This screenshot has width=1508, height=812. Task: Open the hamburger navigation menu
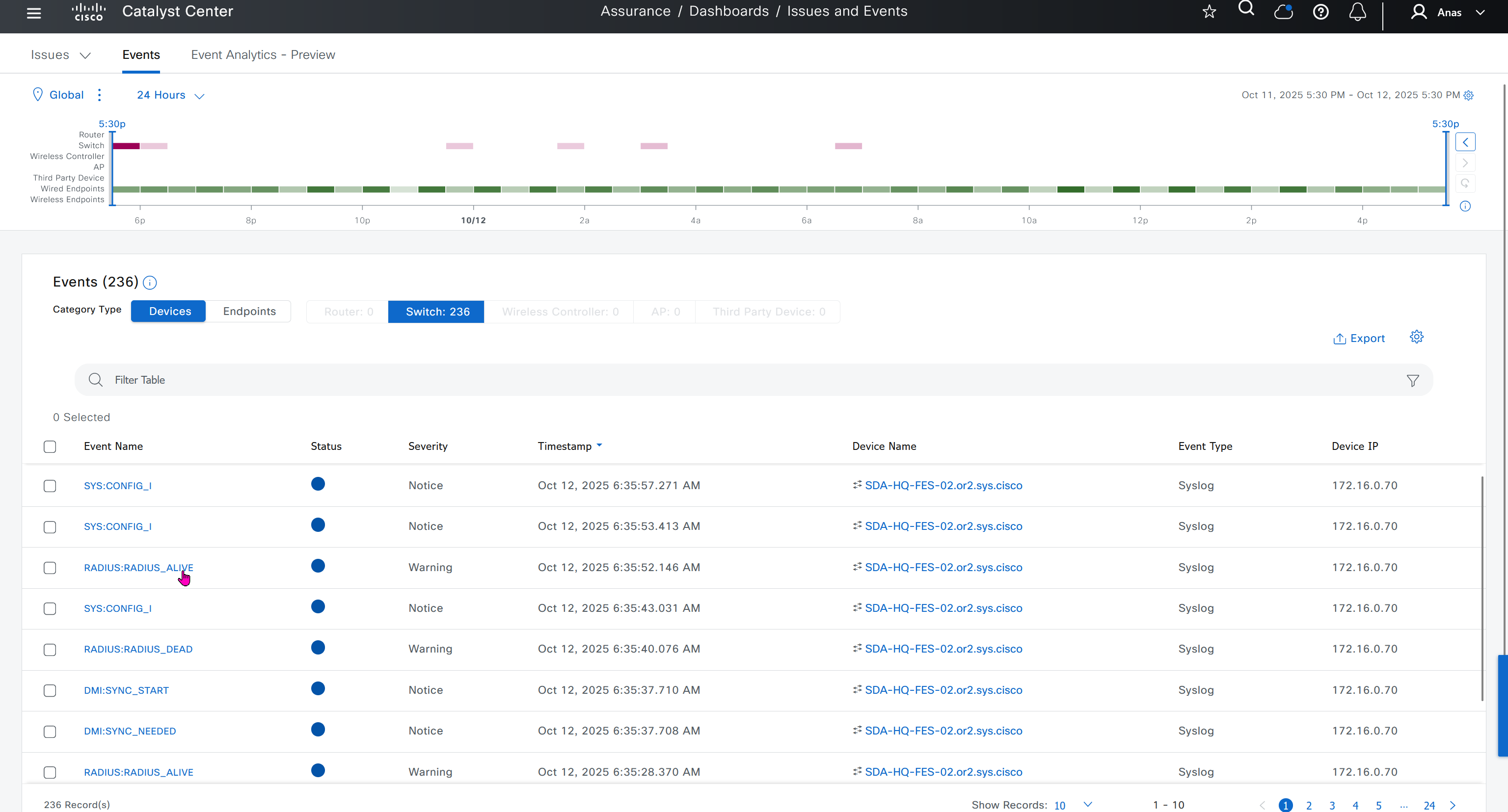click(x=34, y=12)
